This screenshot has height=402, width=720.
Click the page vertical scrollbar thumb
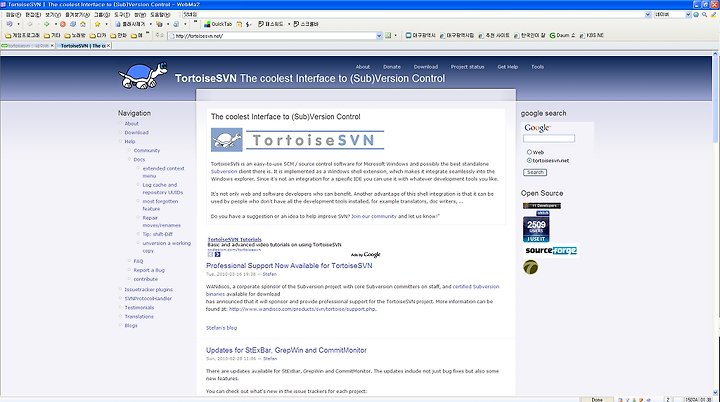pos(715,99)
